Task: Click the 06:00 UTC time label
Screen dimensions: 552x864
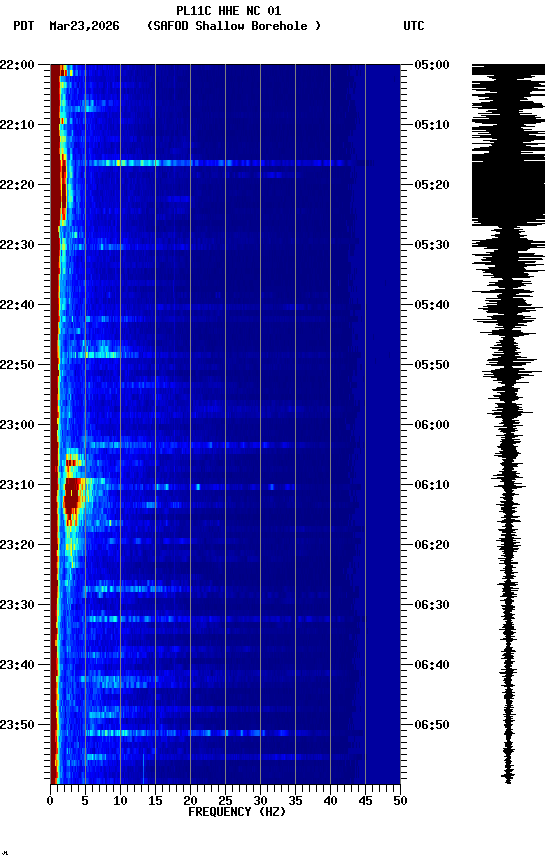Action: (x=432, y=425)
